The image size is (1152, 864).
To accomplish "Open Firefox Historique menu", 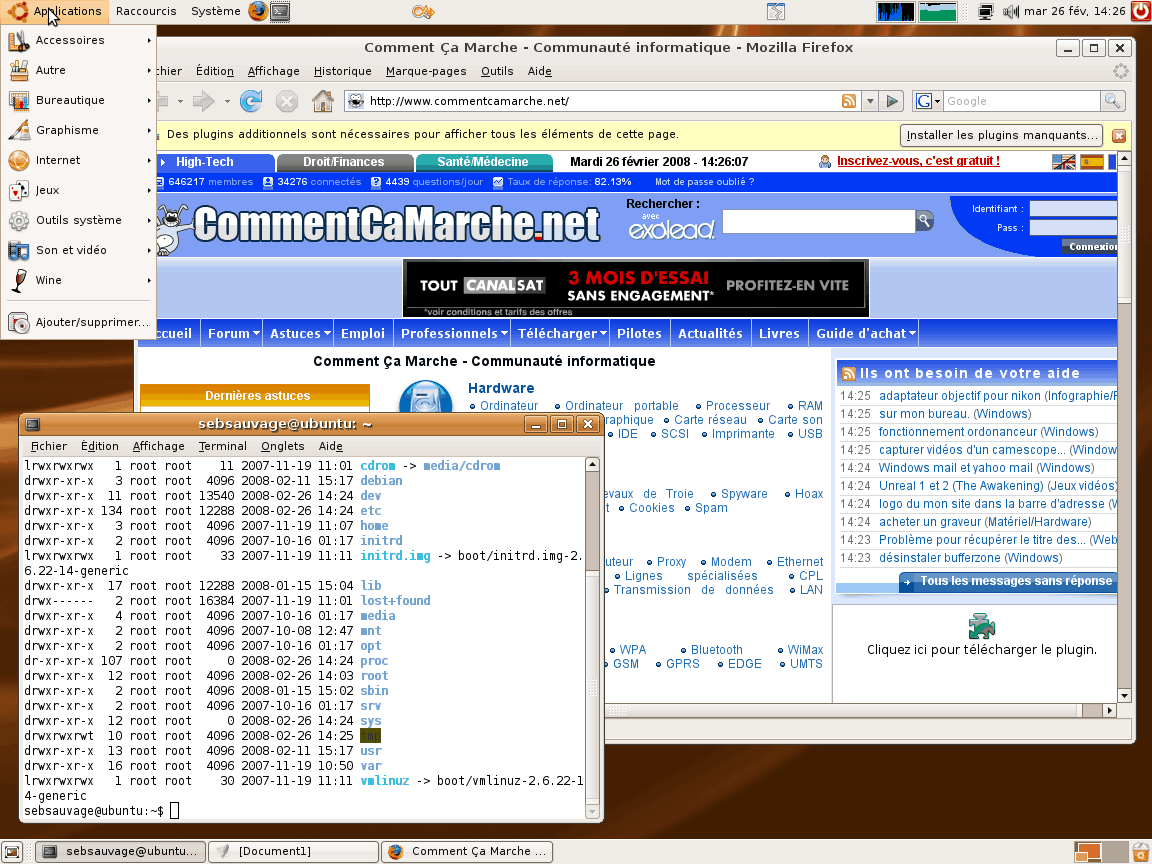I will (342, 71).
